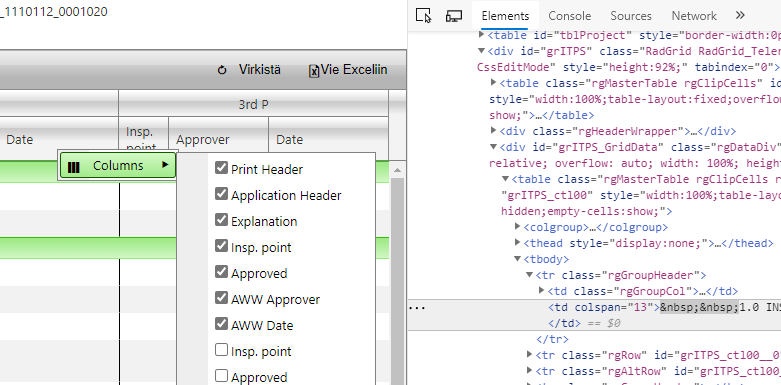Expand the colgroup element node
781x385 pixels.
click(518, 227)
